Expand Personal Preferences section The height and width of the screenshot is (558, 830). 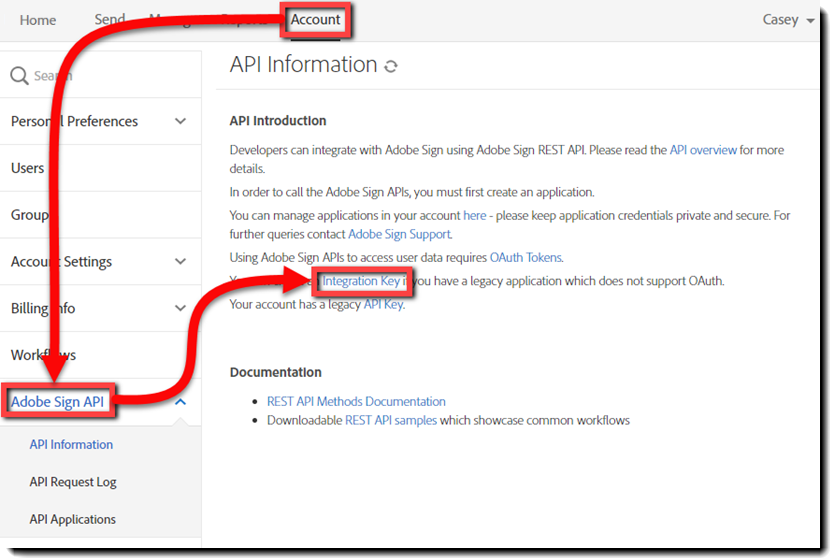[x=181, y=121]
